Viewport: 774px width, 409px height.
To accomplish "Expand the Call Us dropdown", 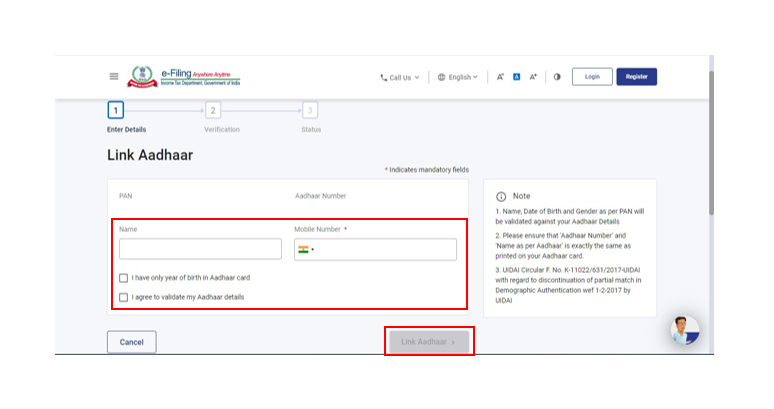I will [400, 77].
